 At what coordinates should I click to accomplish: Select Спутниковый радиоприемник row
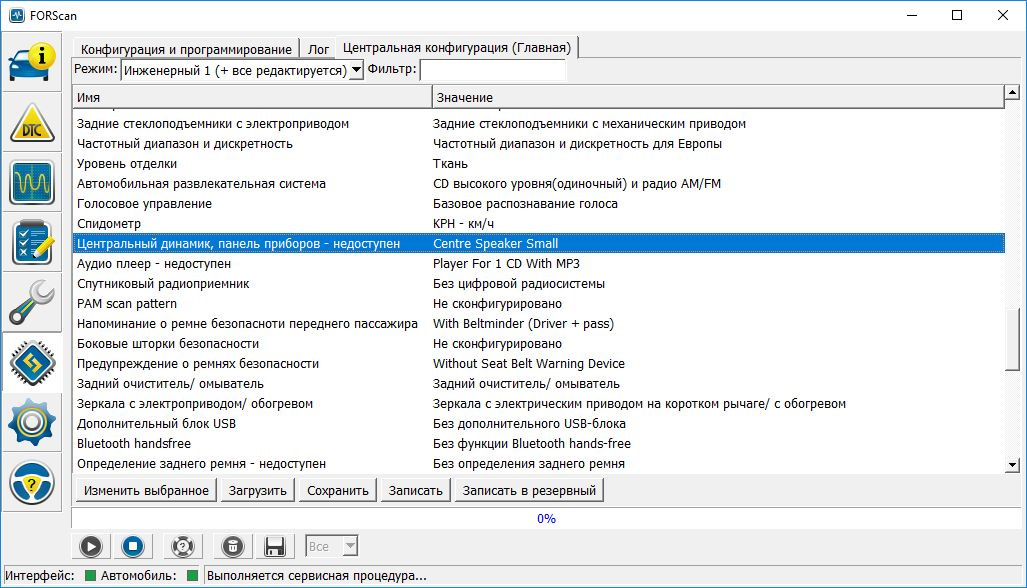point(538,284)
